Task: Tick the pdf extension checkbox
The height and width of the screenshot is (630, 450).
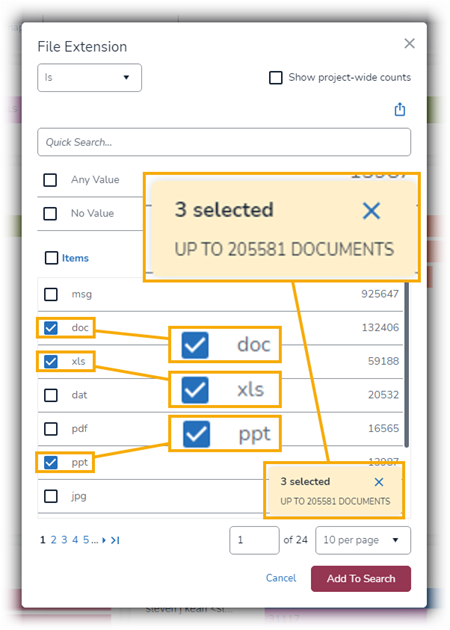Action: coord(51,429)
